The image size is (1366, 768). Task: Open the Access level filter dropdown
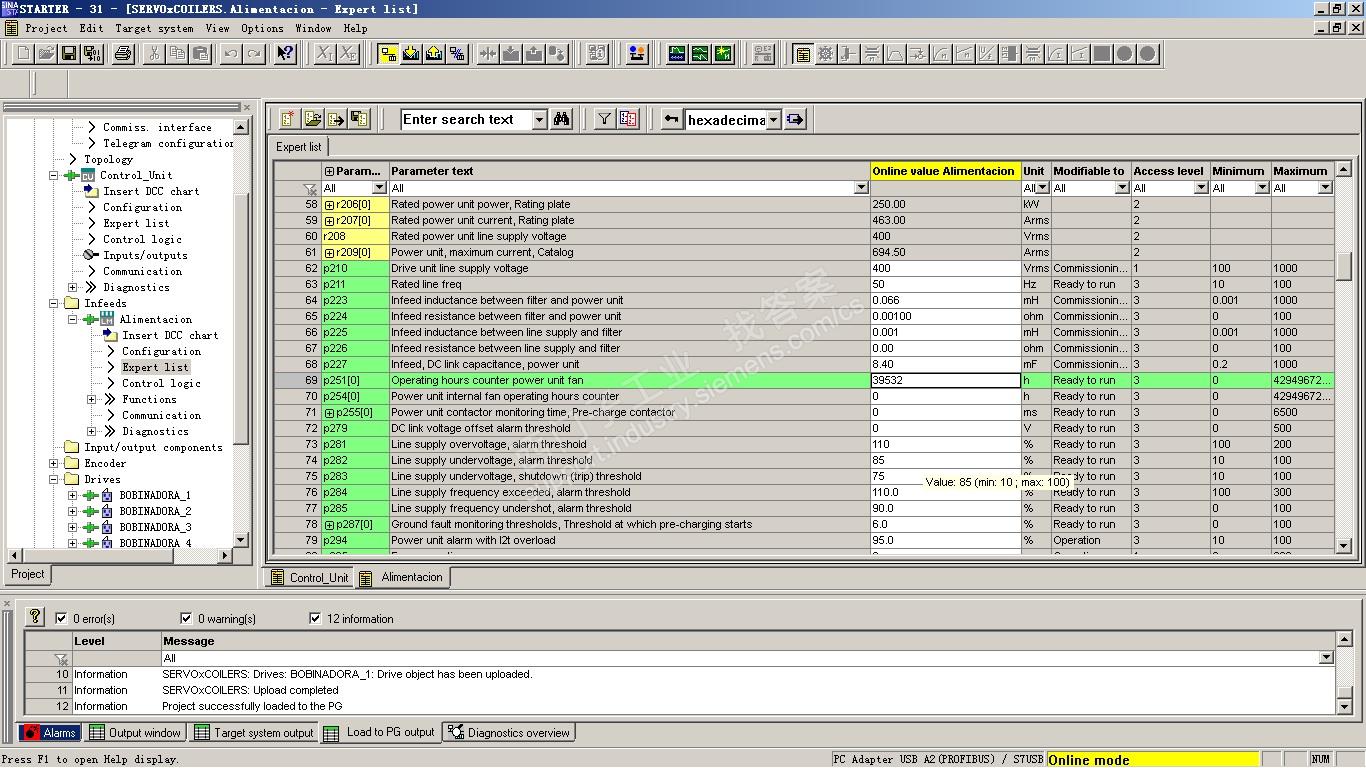click(1201, 188)
